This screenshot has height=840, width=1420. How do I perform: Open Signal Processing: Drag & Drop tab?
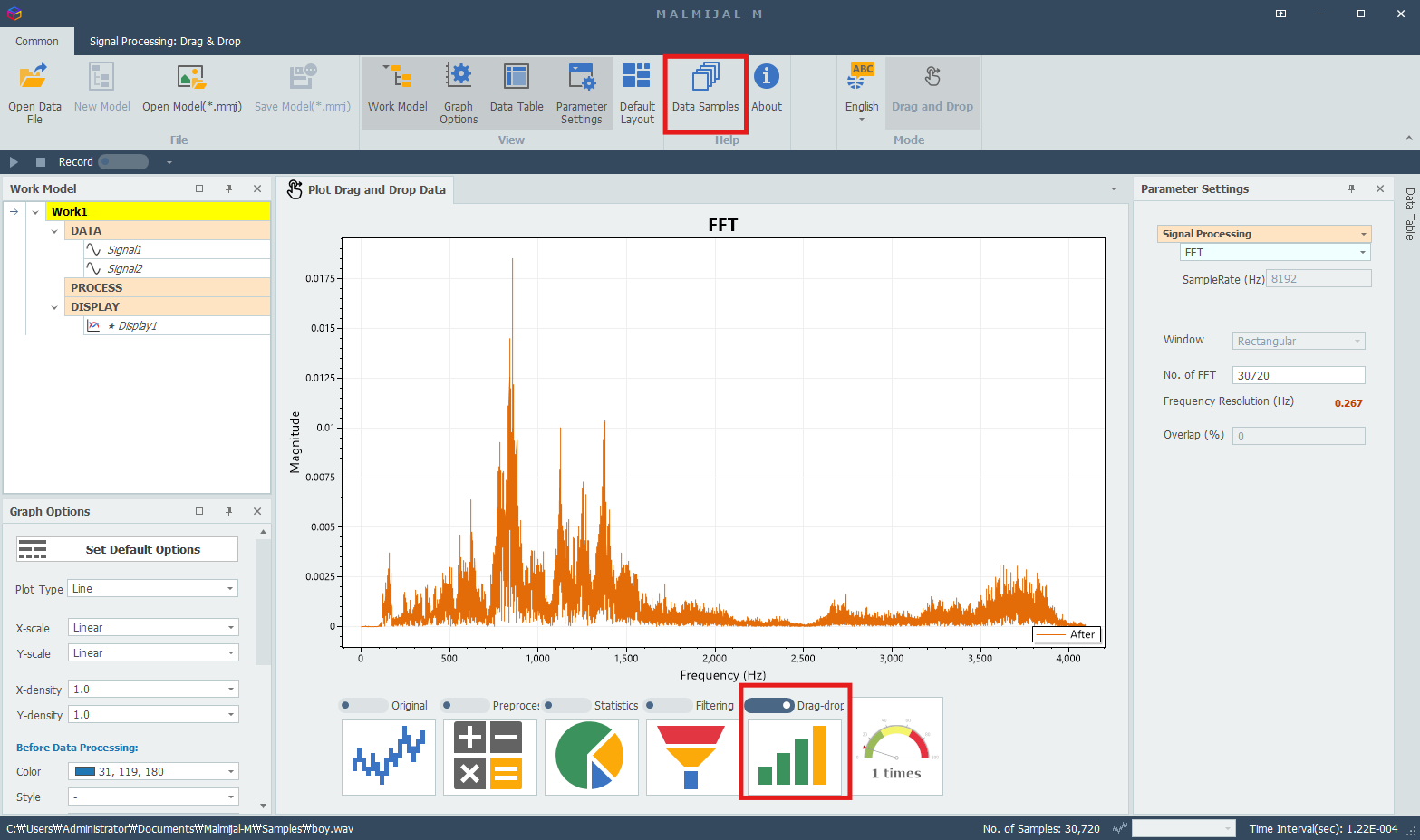click(x=165, y=42)
